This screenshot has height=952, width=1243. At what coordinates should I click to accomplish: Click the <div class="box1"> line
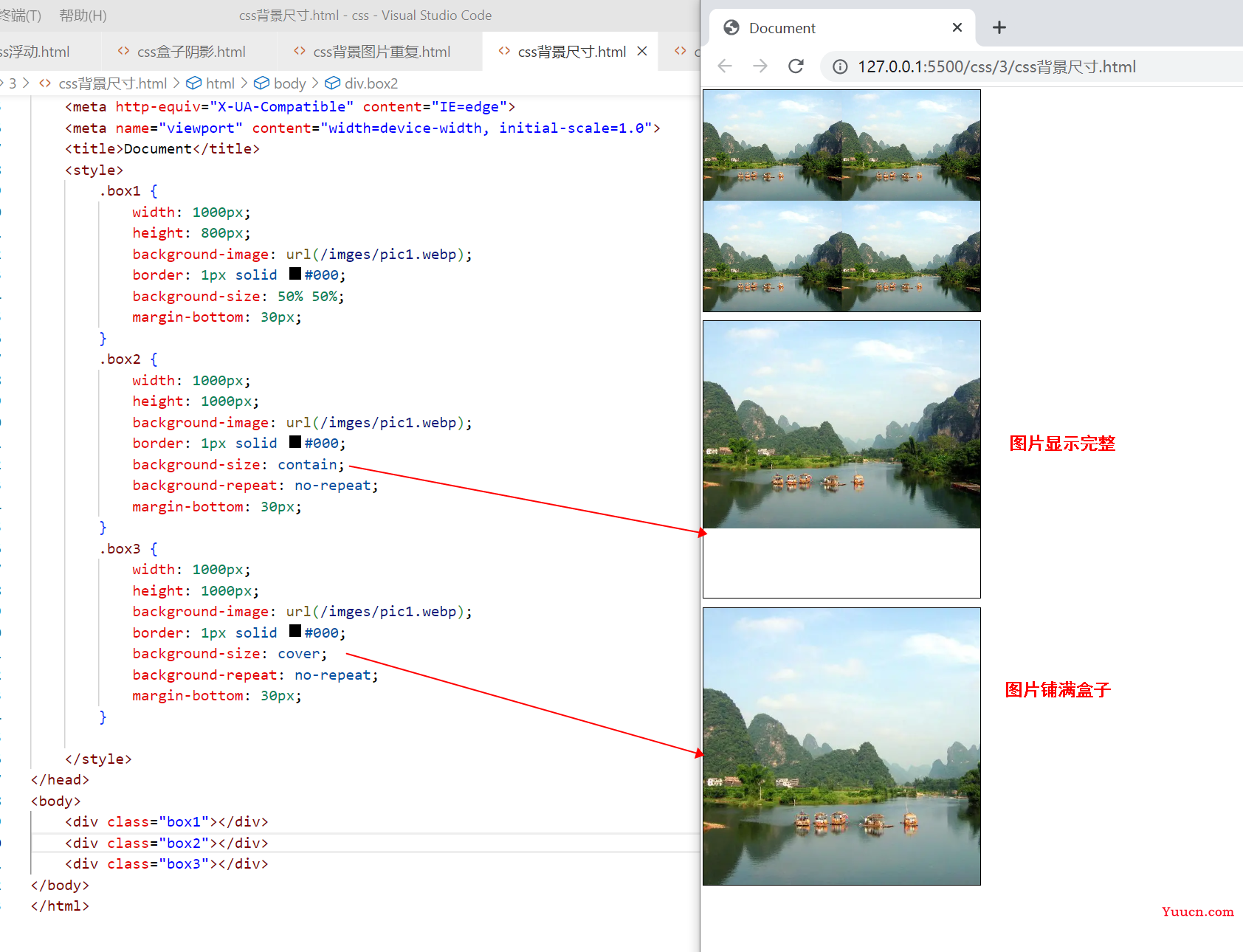[x=166, y=822]
